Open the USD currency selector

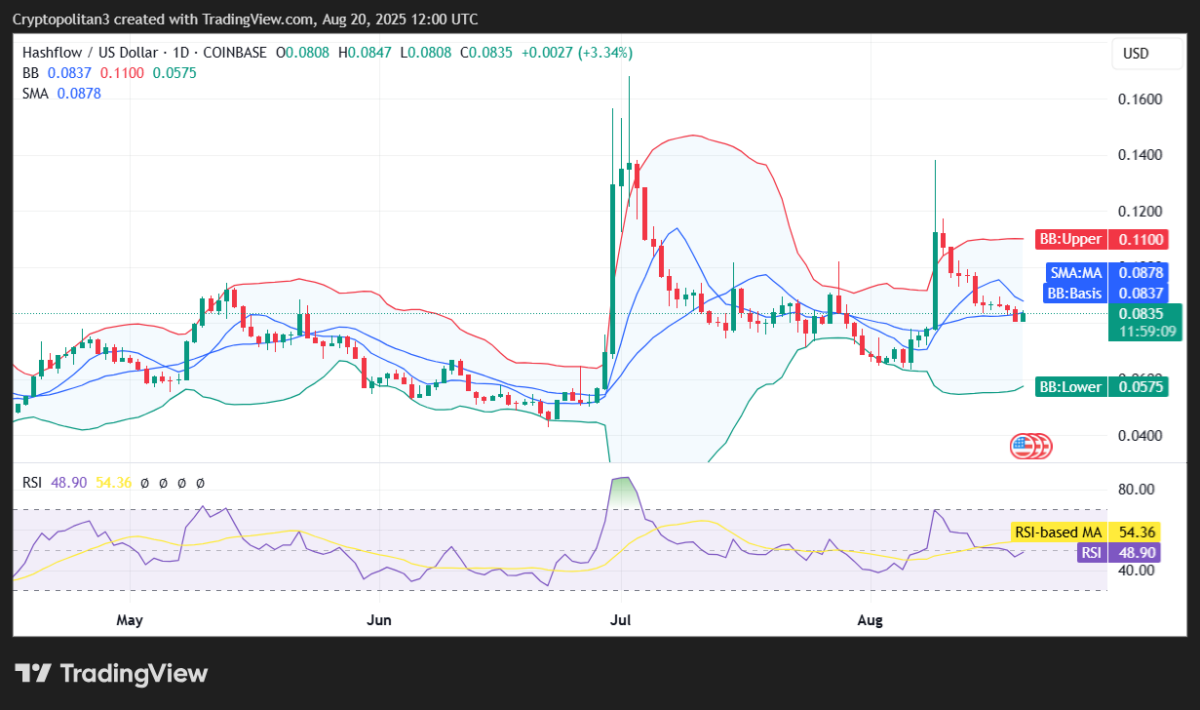pyautogui.click(x=1146, y=53)
